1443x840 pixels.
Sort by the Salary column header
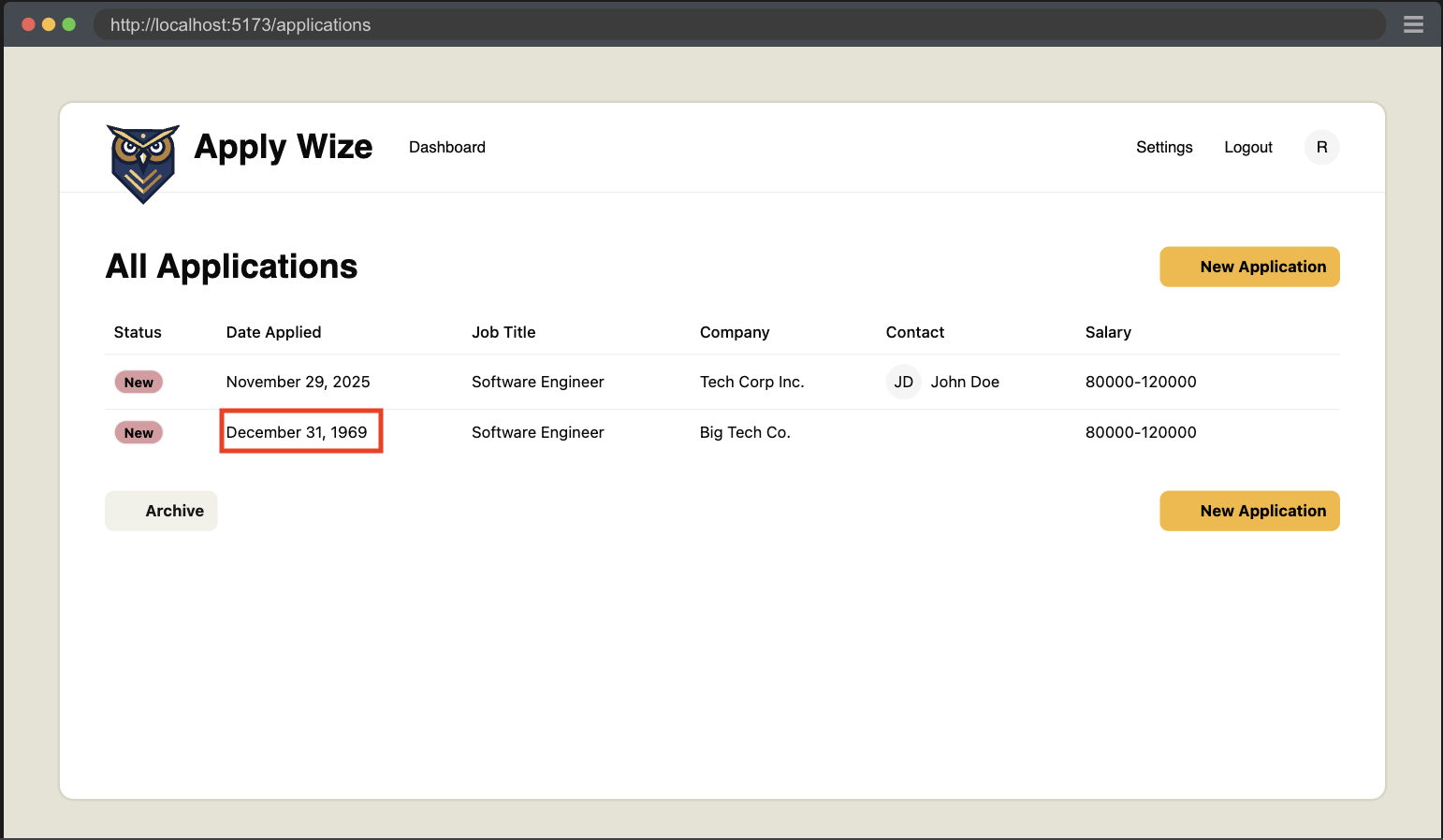click(x=1108, y=332)
